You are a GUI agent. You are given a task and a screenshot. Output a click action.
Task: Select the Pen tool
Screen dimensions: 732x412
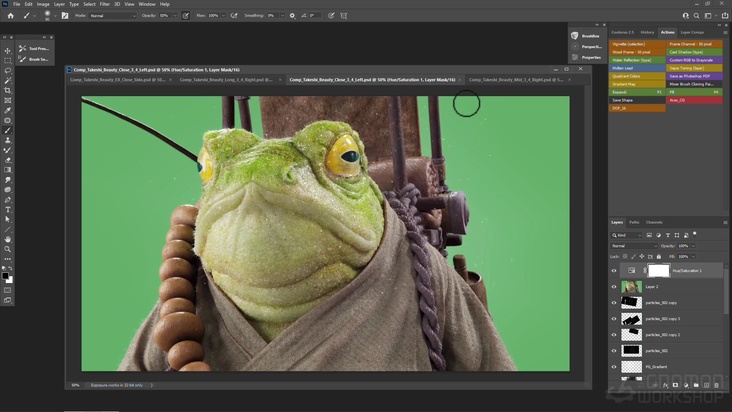pyautogui.click(x=7, y=200)
